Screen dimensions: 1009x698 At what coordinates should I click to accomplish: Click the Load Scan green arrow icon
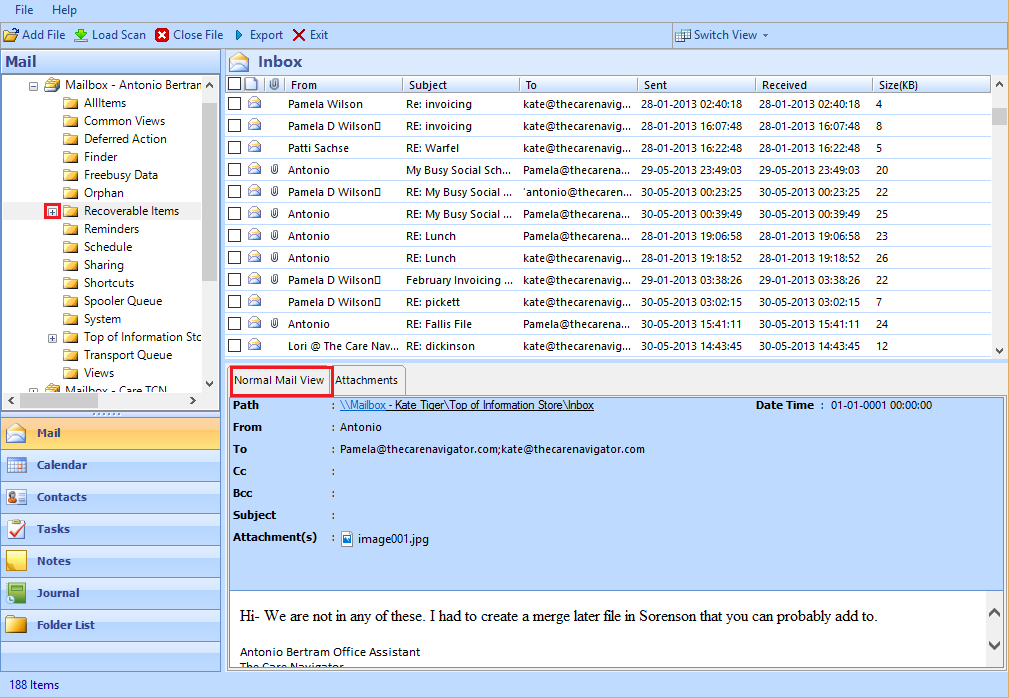pyautogui.click(x=81, y=35)
